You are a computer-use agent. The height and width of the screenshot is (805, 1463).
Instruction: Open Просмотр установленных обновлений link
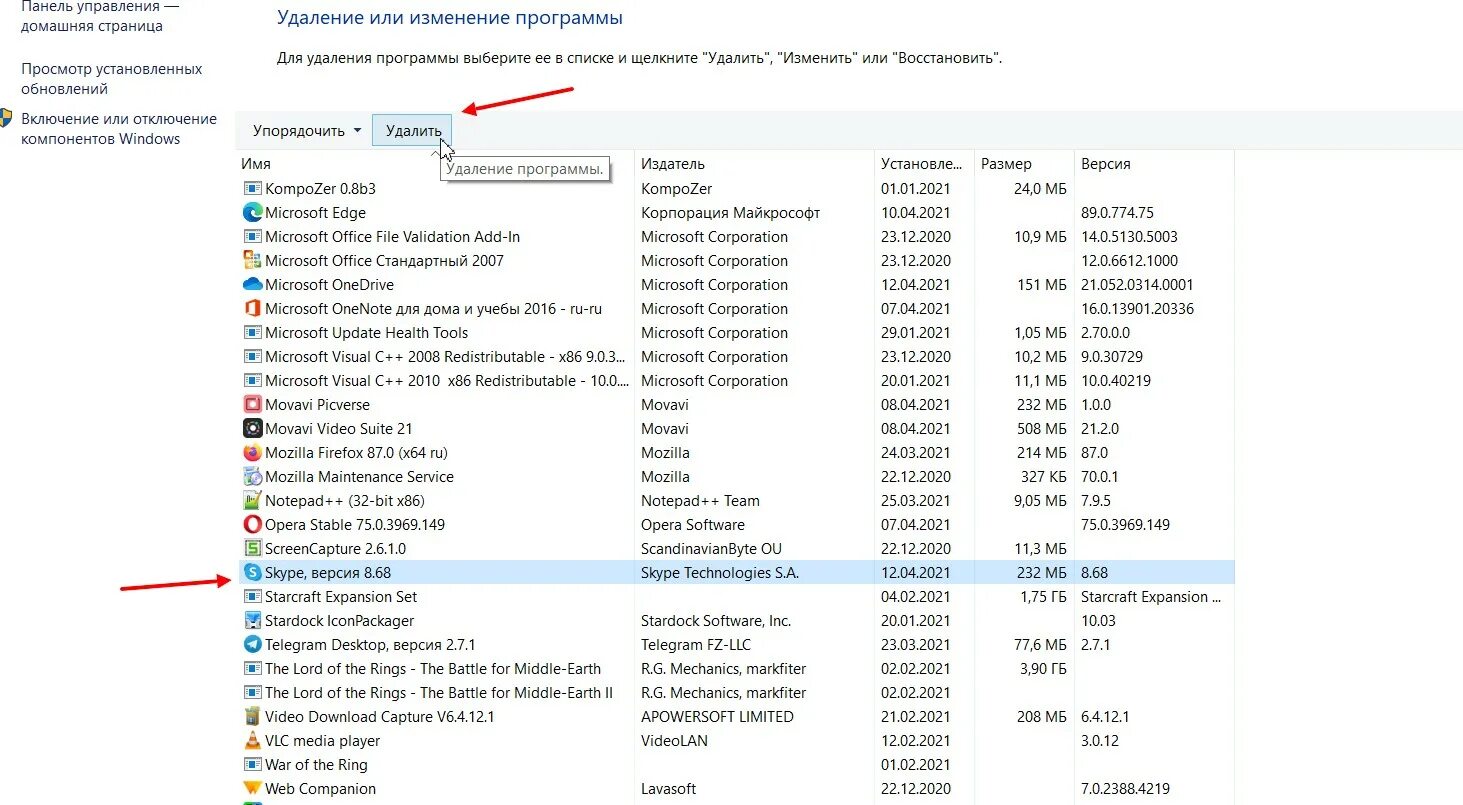[x=112, y=79]
